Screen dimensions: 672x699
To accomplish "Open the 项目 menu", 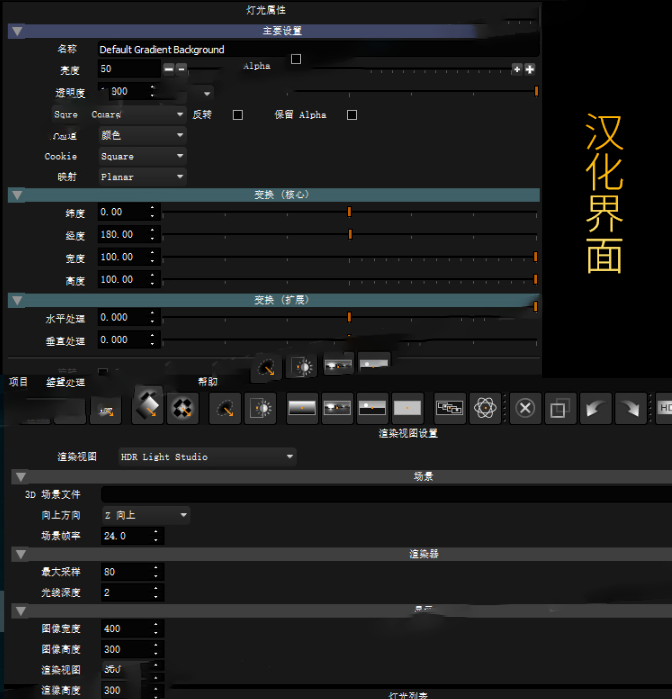I will click(x=18, y=382).
